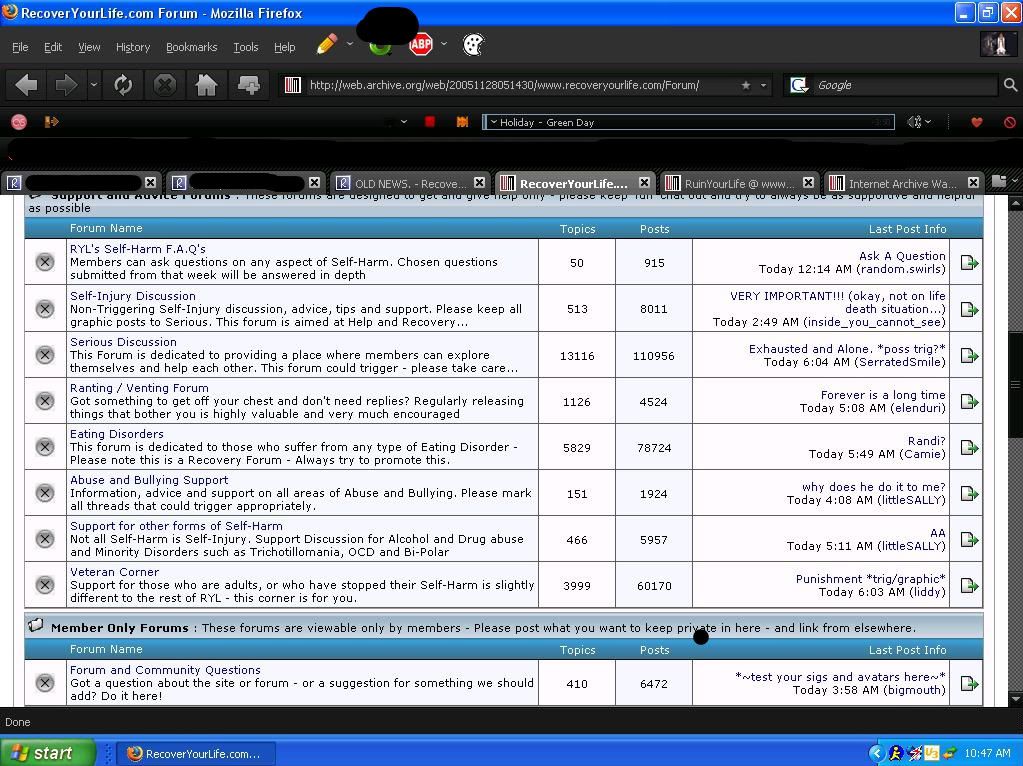Click the status circle beside Veteran Corner
Viewport: 1023px width, 766px height.
click(45, 585)
